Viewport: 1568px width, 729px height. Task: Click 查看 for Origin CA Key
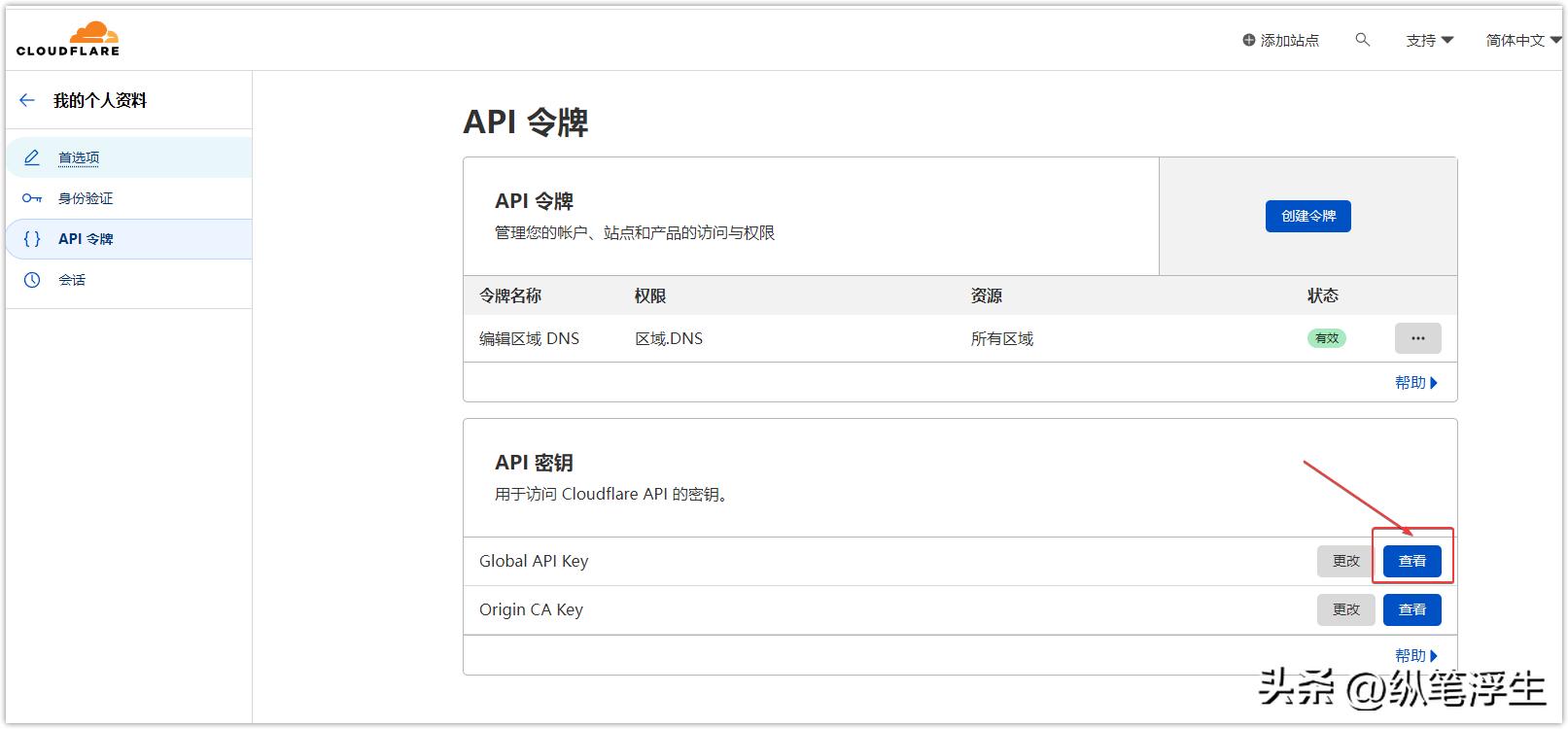(1412, 609)
